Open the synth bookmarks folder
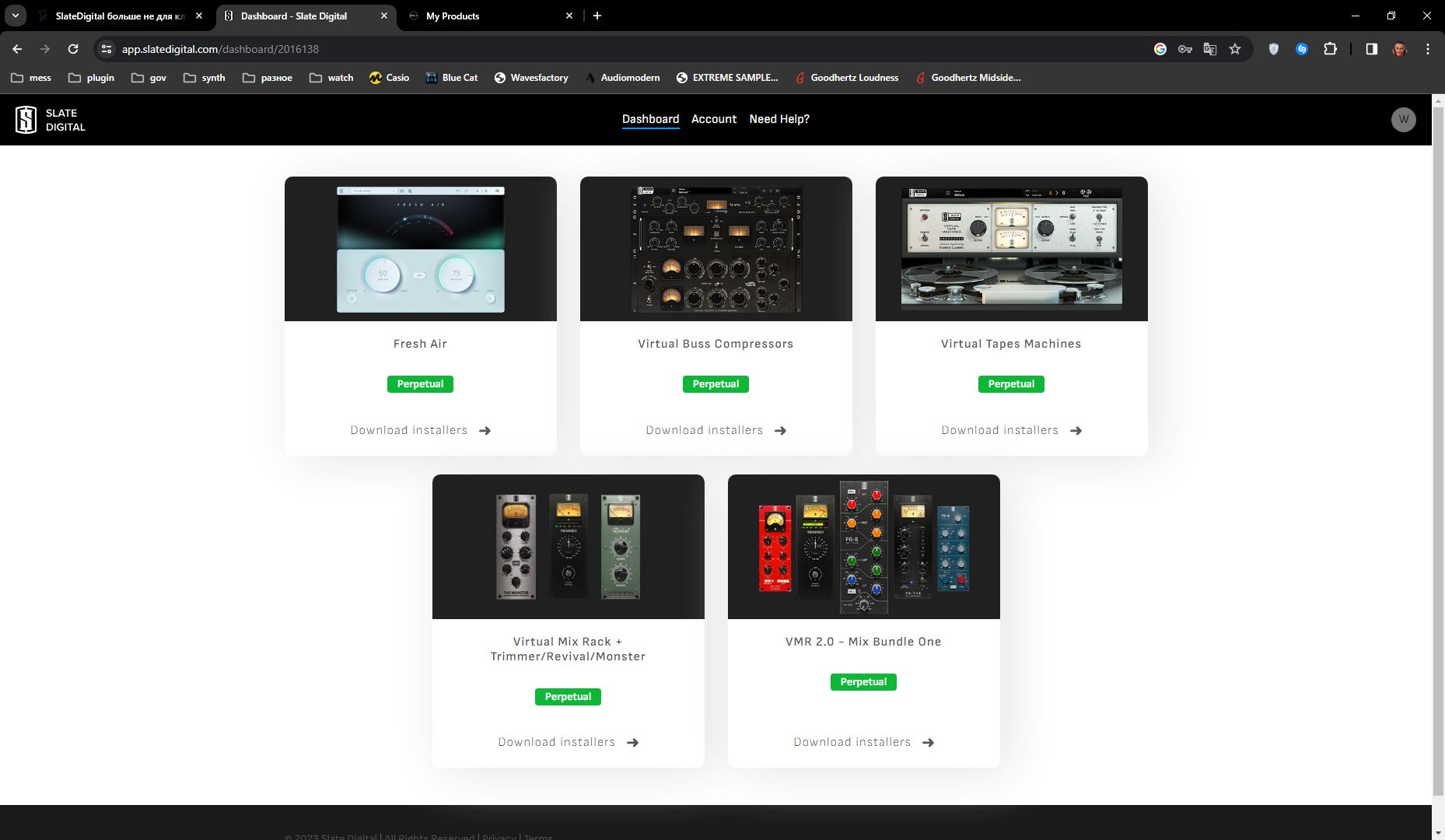 point(205,78)
